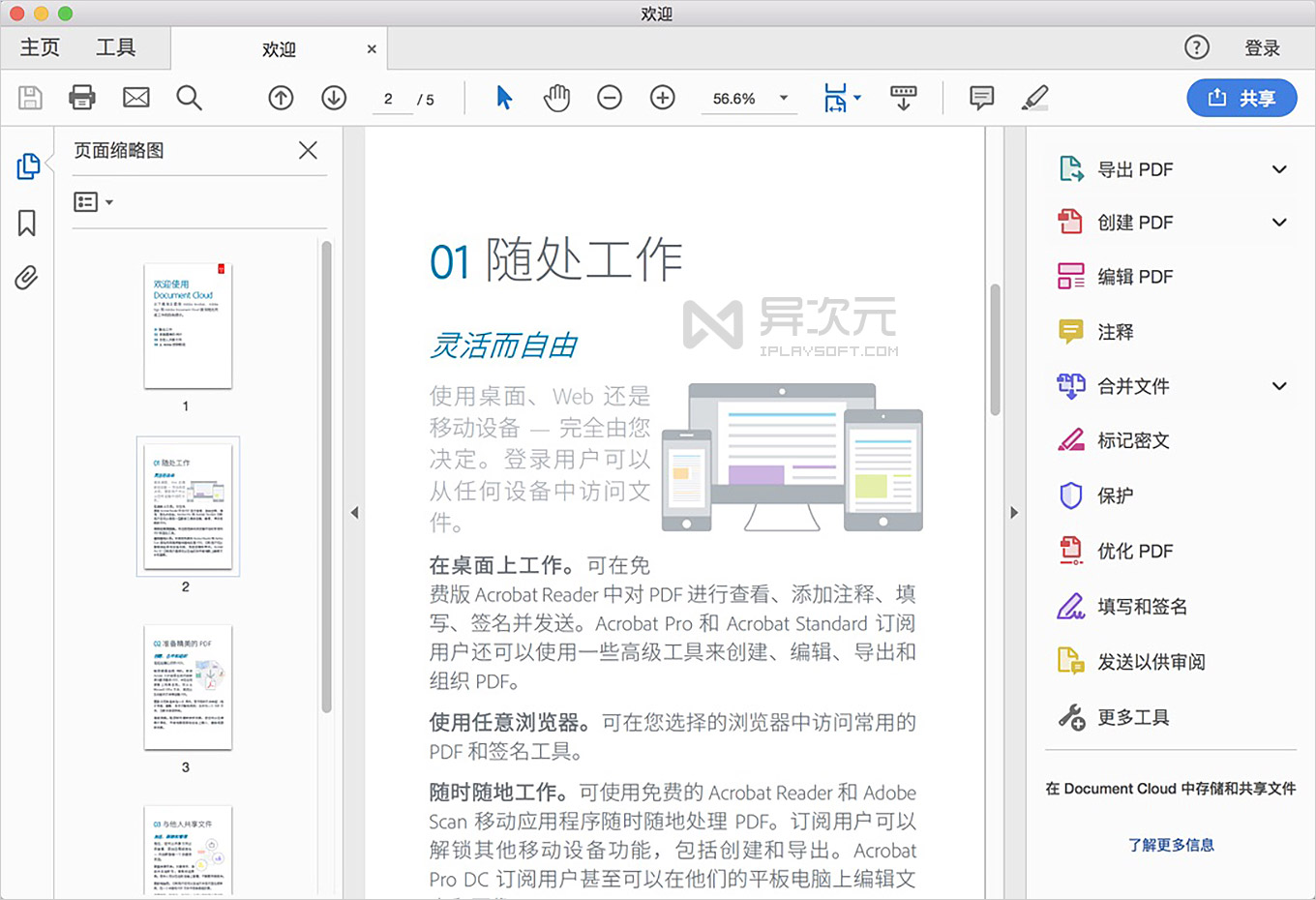Image resolution: width=1316 pixels, height=900 pixels.
Task: Click the add comment note icon
Action: click(981, 98)
